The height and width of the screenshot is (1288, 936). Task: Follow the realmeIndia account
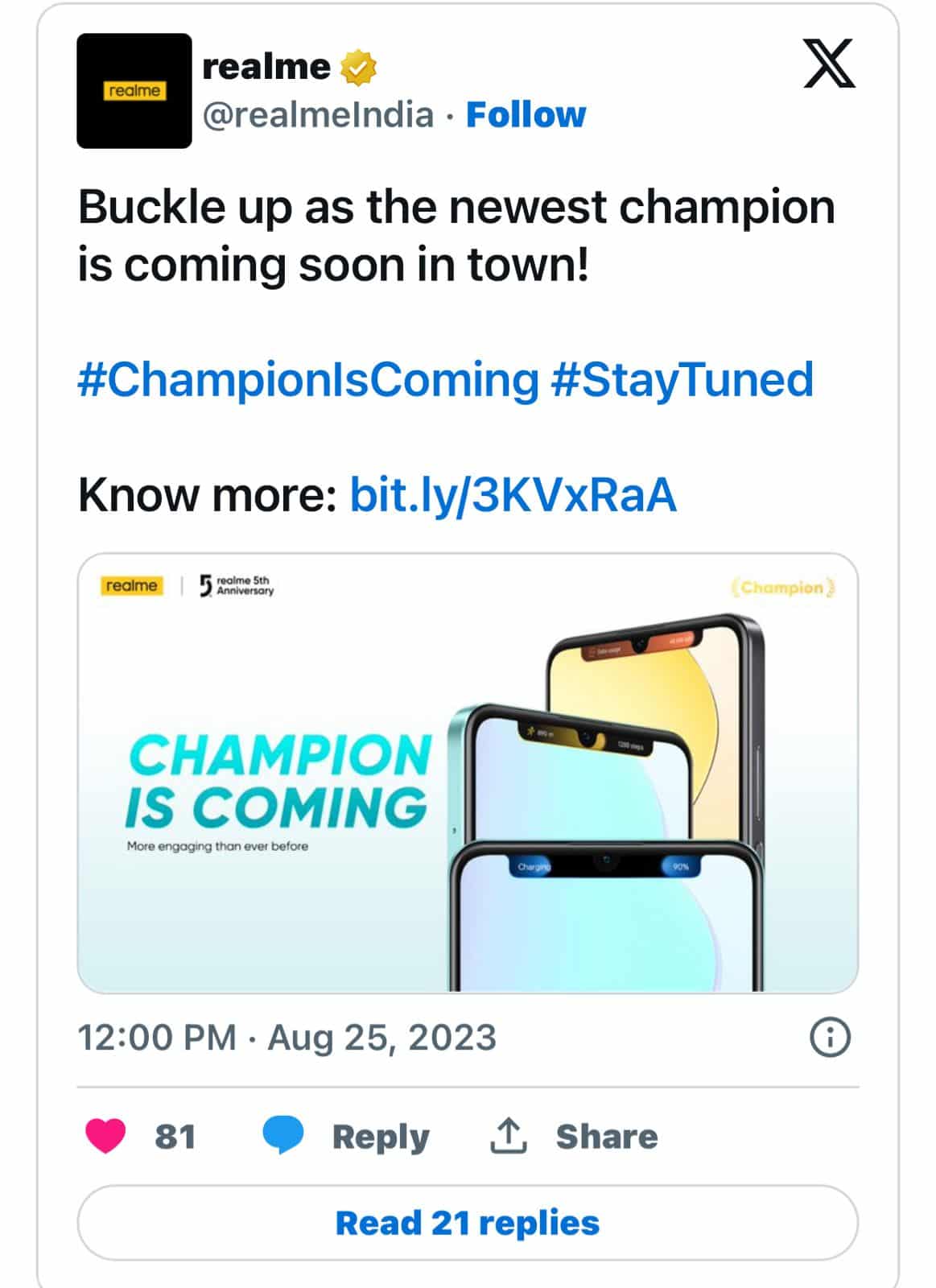526,115
